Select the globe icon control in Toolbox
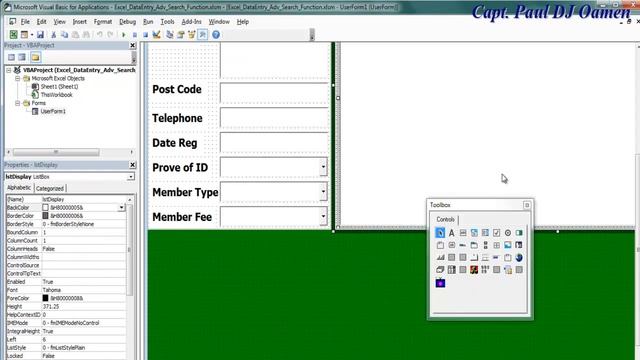Image resolution: width=640 pixels, height=360 pixels. (x=519, y=258)
